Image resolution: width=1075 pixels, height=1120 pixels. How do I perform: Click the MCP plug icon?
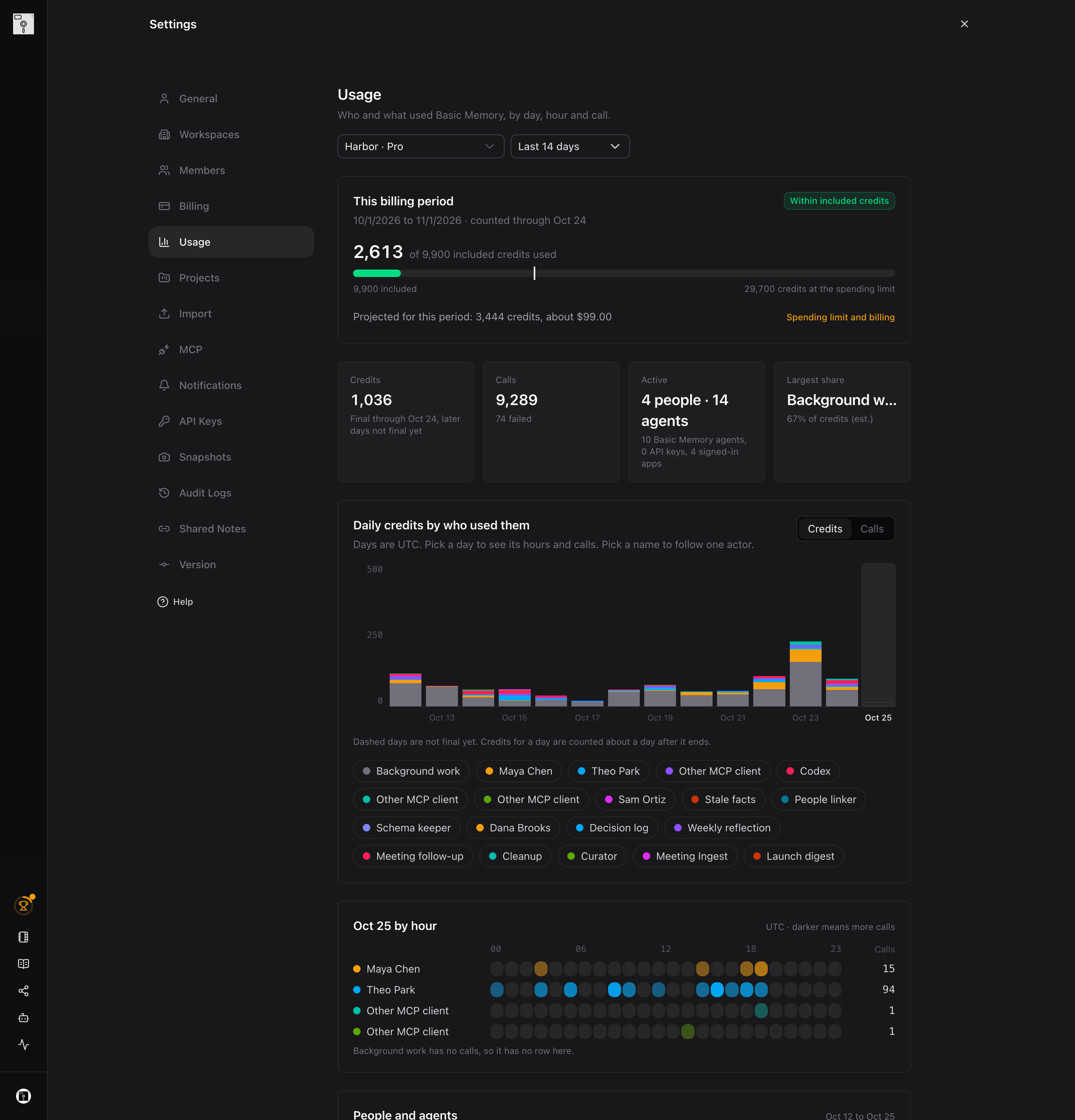164,350
